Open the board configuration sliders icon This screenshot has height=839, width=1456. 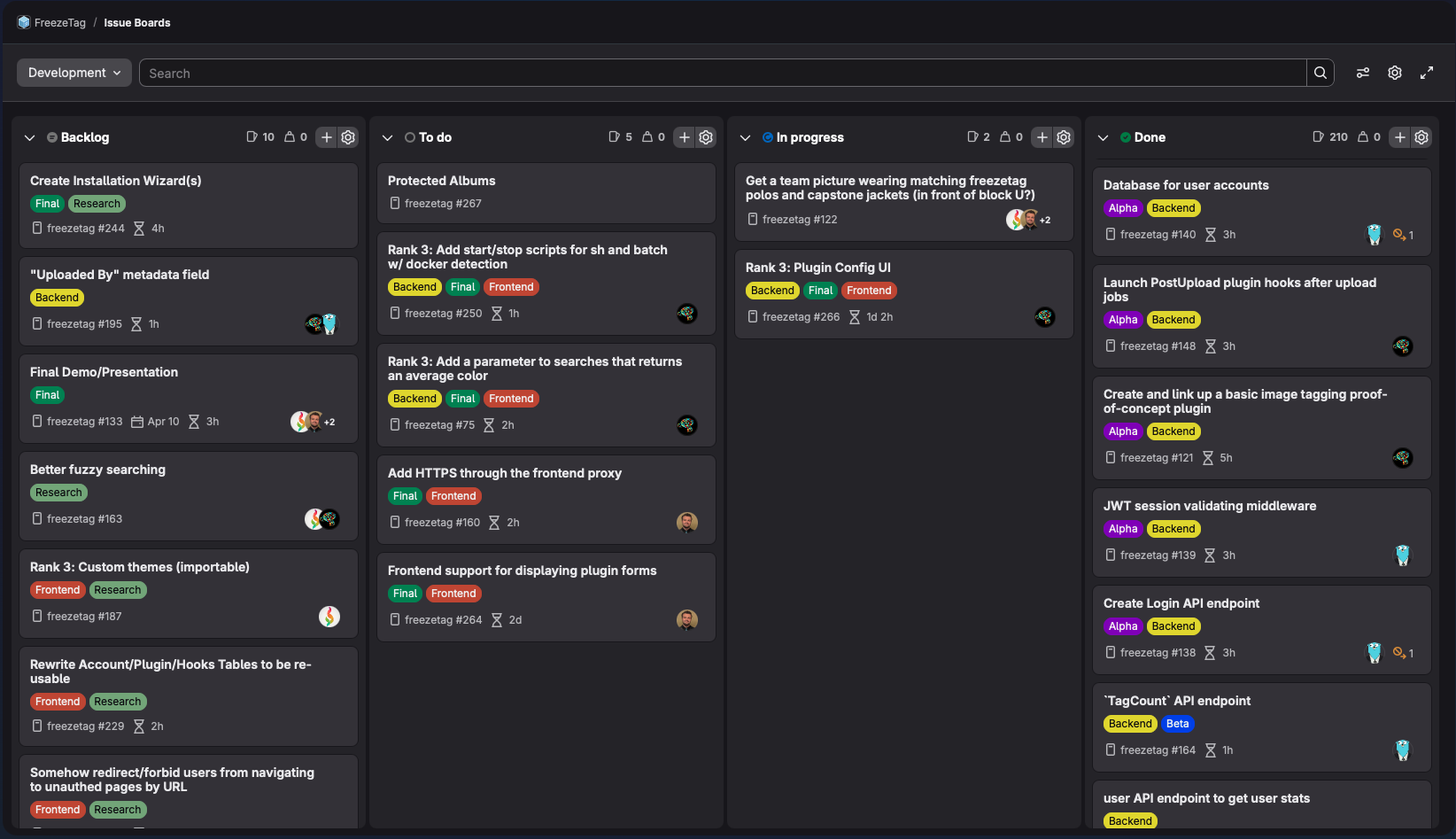click(x=1363, y=73)
